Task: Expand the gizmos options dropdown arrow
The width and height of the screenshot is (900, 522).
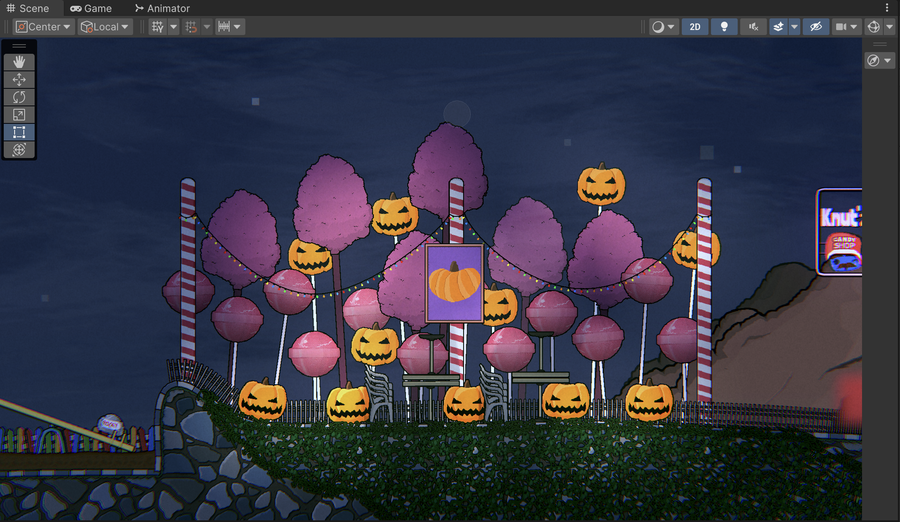Action: click(x=890, y=26)
